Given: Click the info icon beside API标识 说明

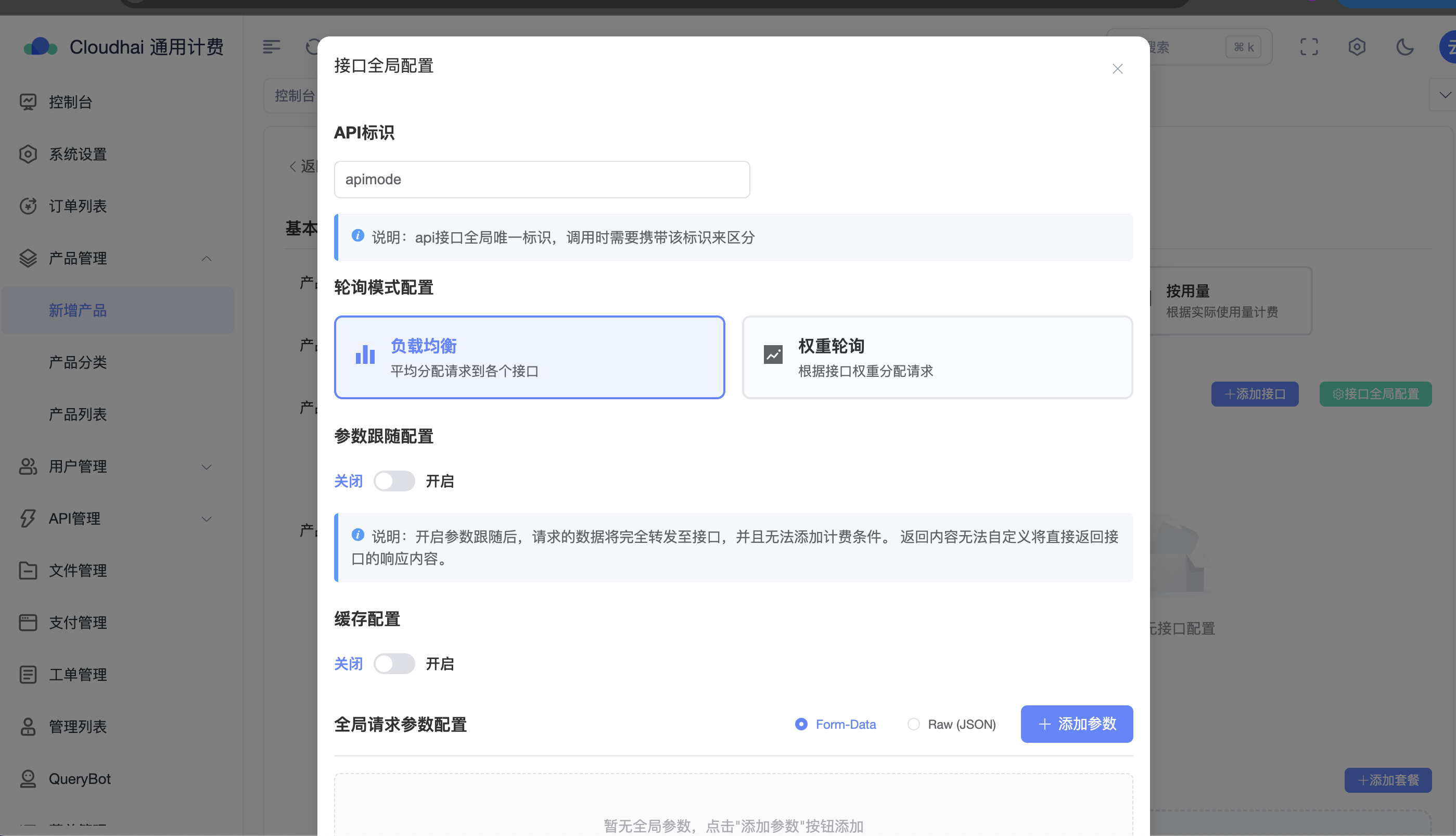Looking at the screenshot, I should (357, 235).
